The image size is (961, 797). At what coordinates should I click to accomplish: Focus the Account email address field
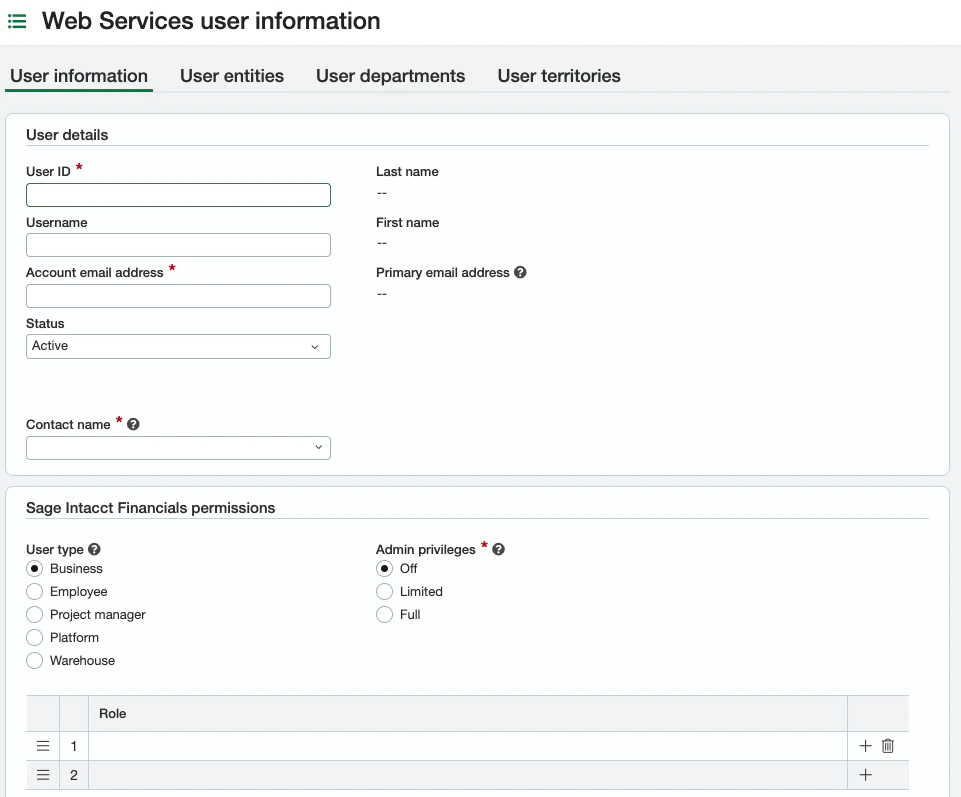pyautogui.click(x=178, y=296)
